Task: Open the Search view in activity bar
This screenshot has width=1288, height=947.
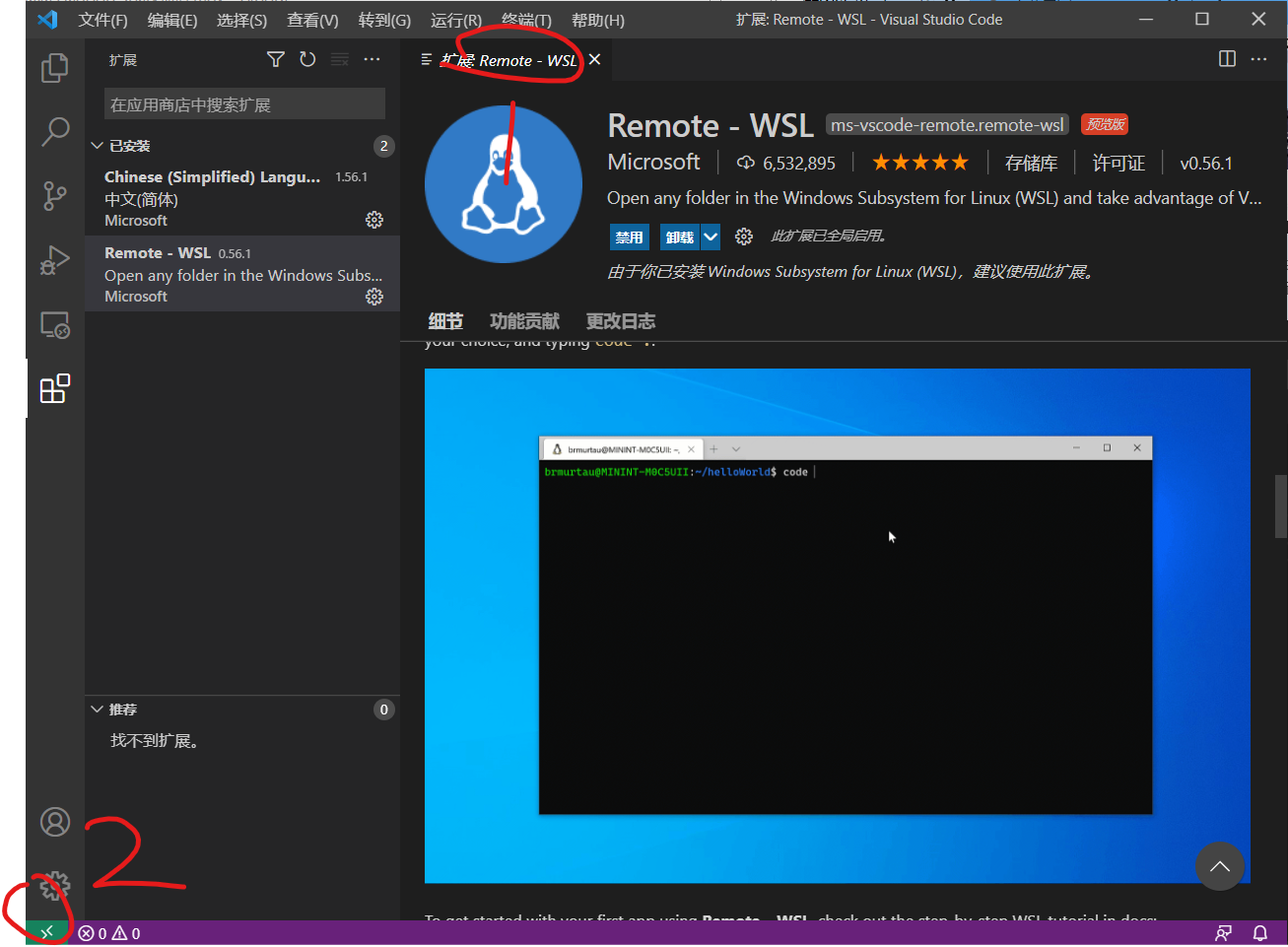Action: pos(55,132)
